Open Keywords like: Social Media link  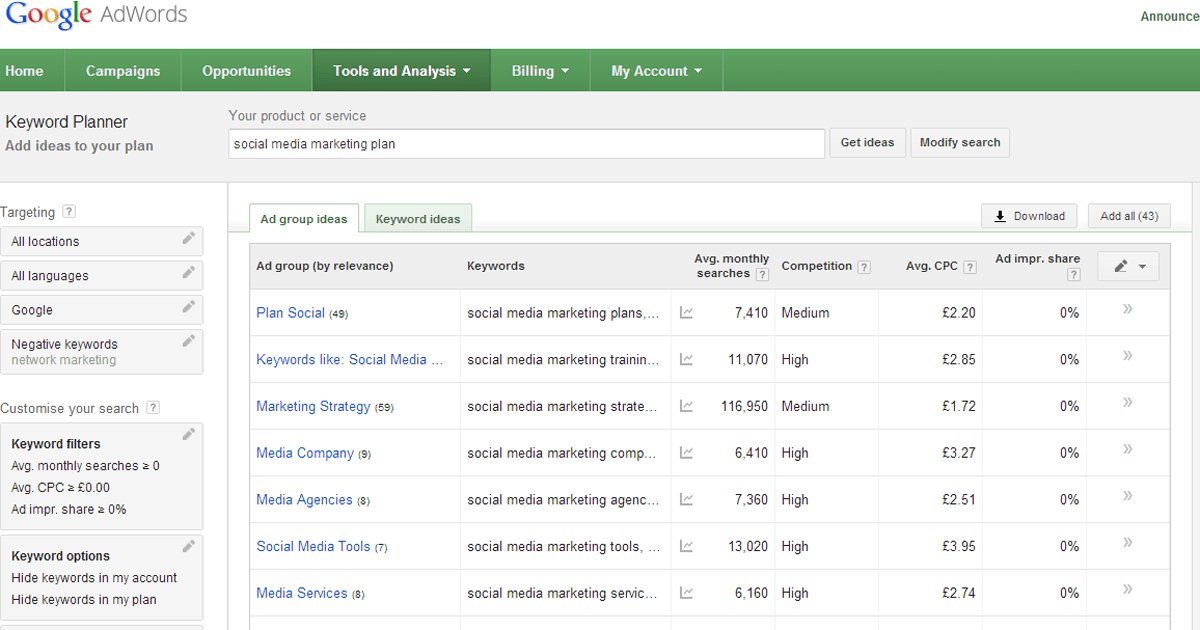click(x=349, y=360)
